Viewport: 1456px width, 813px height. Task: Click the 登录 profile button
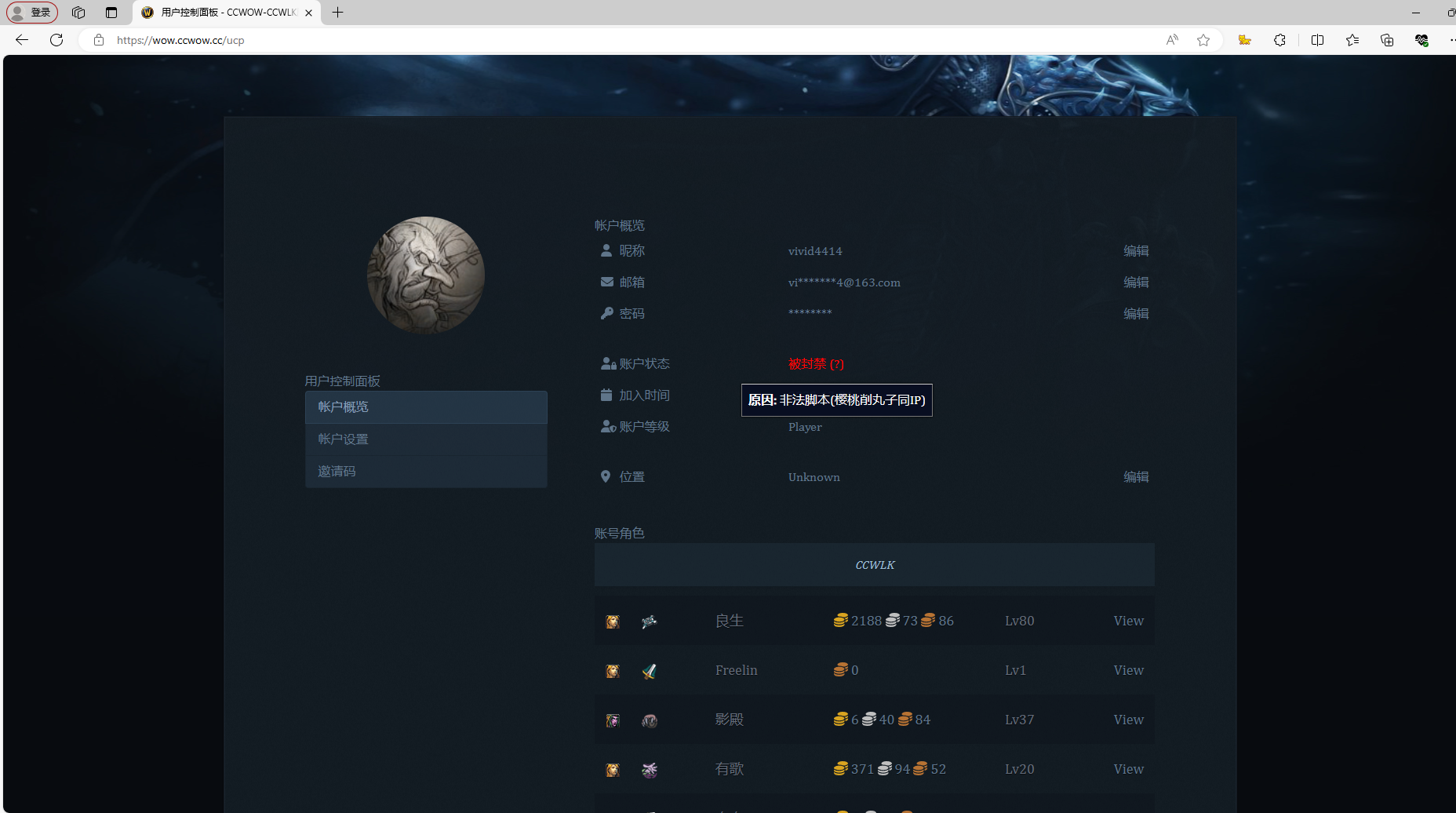point(32,13)
